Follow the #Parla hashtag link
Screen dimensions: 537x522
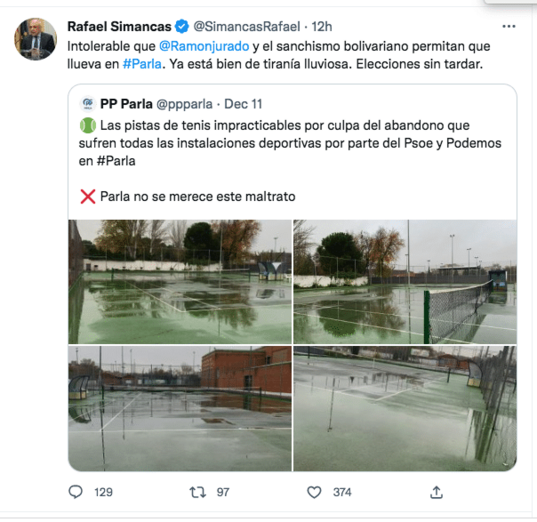[x=142, y=64]
